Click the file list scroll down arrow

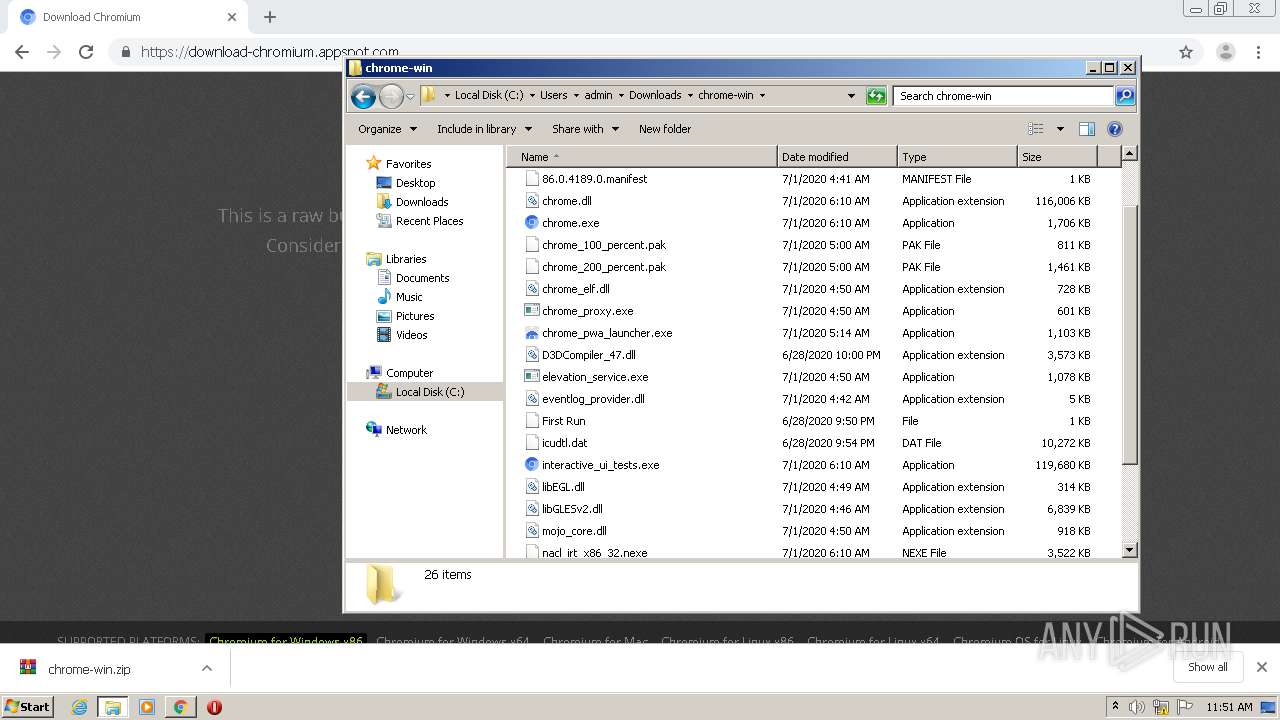(1129, 550)
